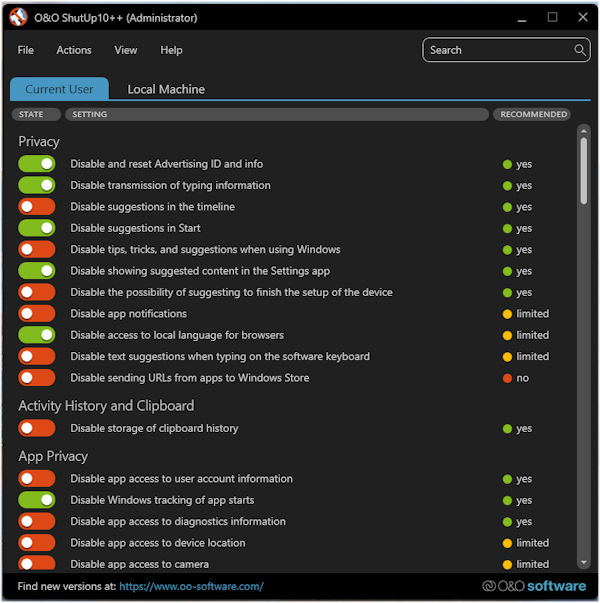Click 'yes' label for clipboard history row
This screenshot has width=600, height=603.
point(524,429)
